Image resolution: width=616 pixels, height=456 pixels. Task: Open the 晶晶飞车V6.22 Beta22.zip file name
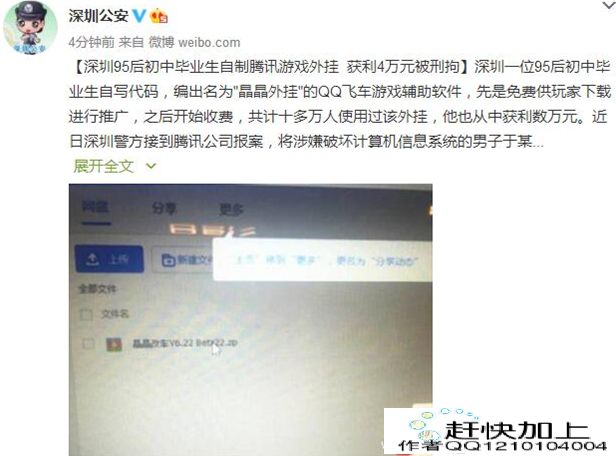coord(185,343)
